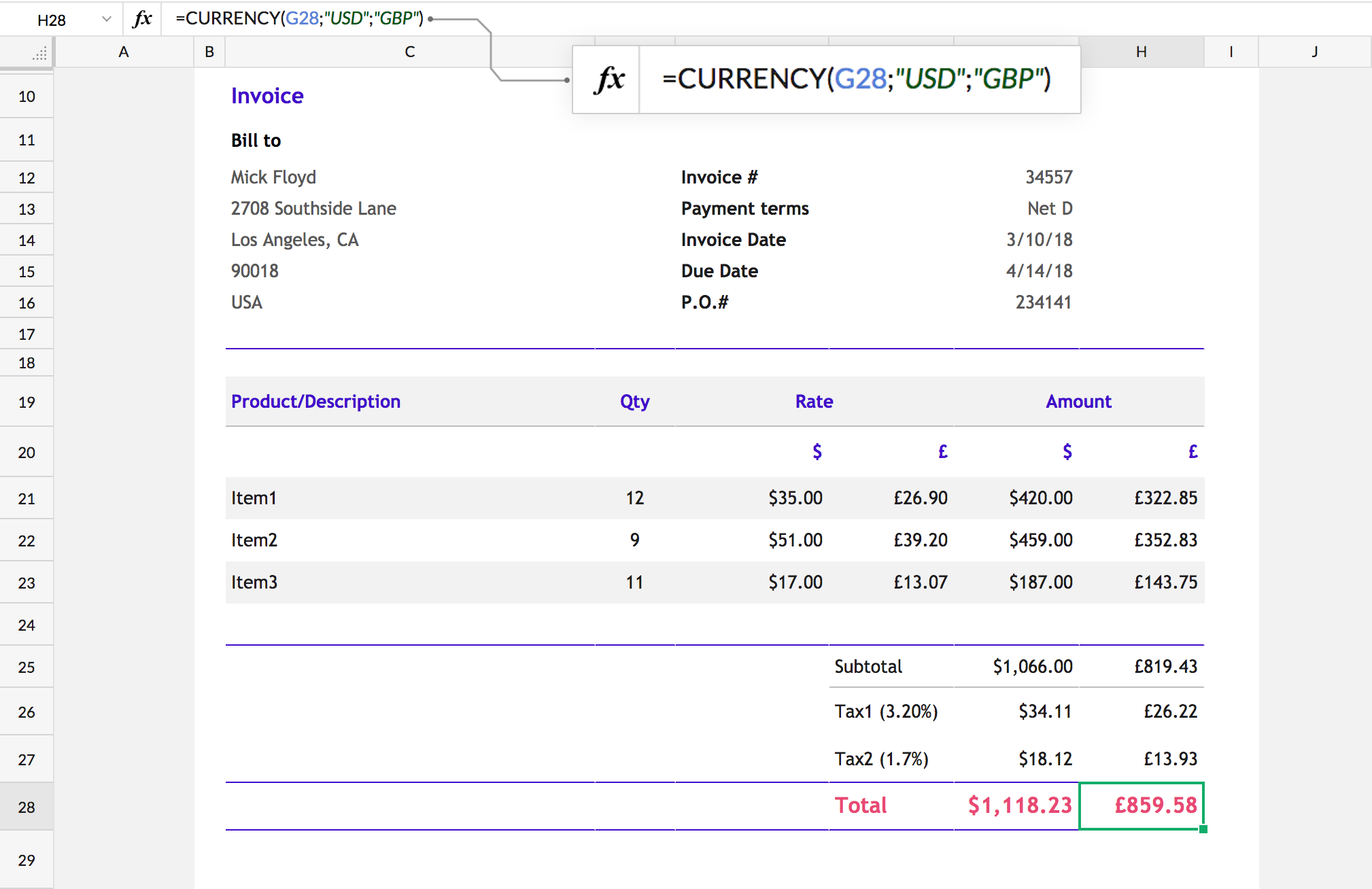This screenshot has height=889, width=1372.
Task: Select column A header
Action: (123, 52)
